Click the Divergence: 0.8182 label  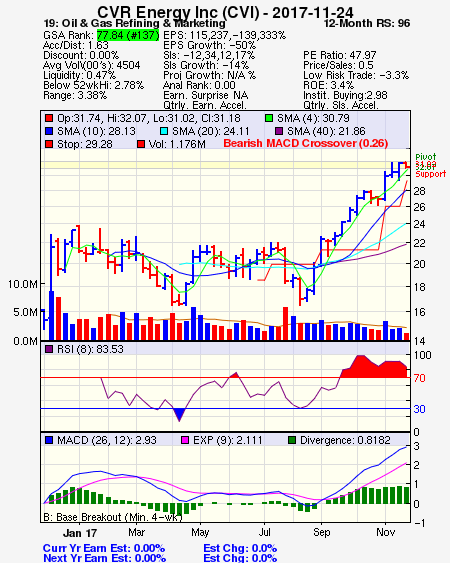coord(345,440)
